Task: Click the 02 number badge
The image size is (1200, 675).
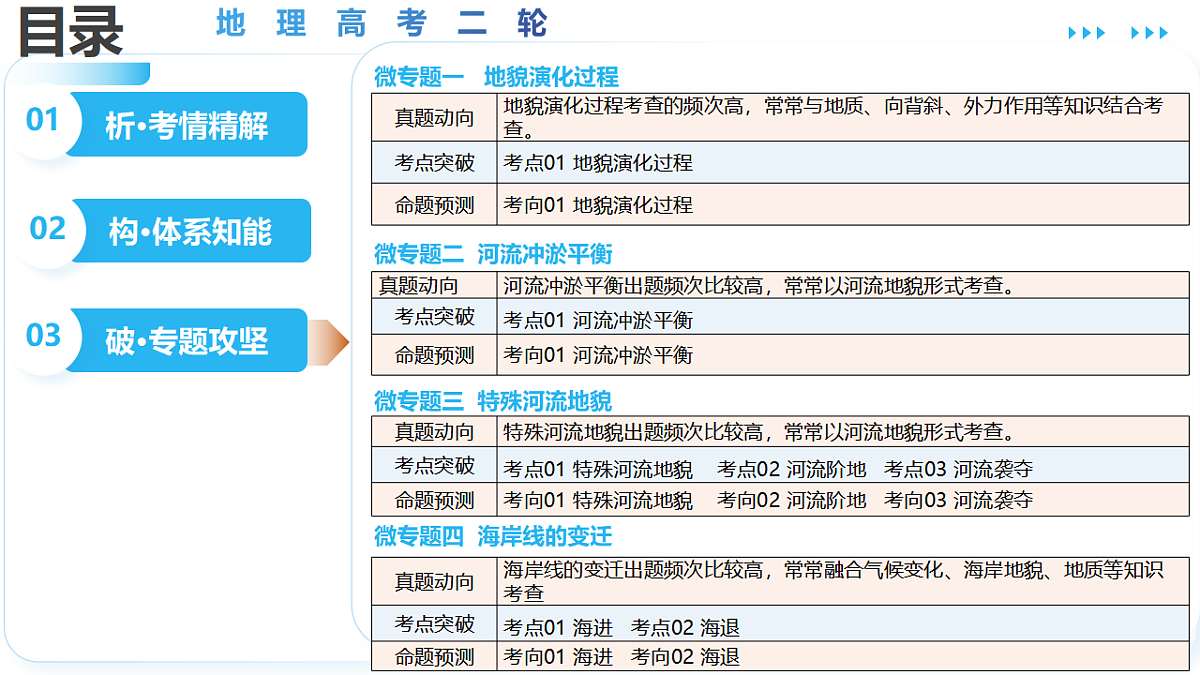Action: click(47, 229)
